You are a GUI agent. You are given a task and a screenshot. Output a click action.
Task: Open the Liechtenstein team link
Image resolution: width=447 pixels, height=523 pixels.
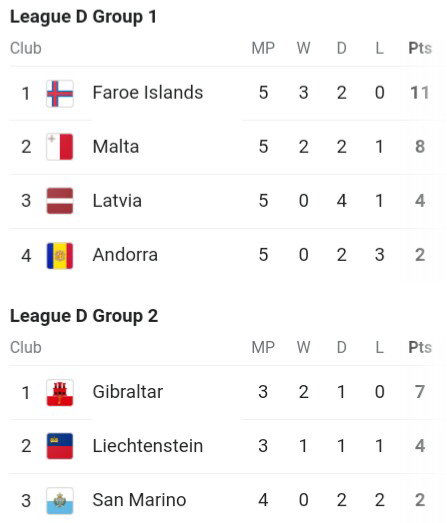pyautogui.click(x=148, y=446)
